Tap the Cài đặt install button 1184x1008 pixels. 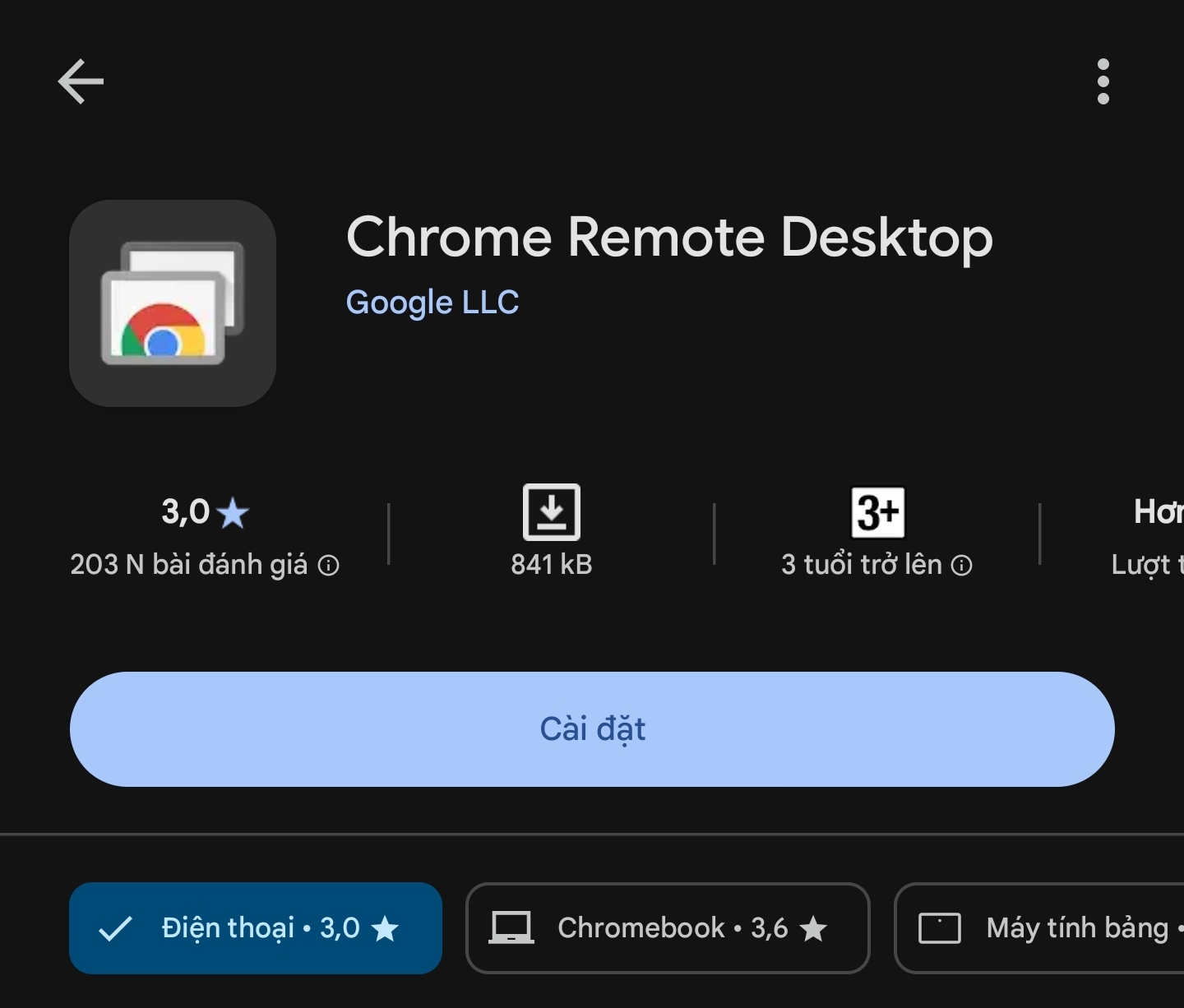click(x=592, y=729)
